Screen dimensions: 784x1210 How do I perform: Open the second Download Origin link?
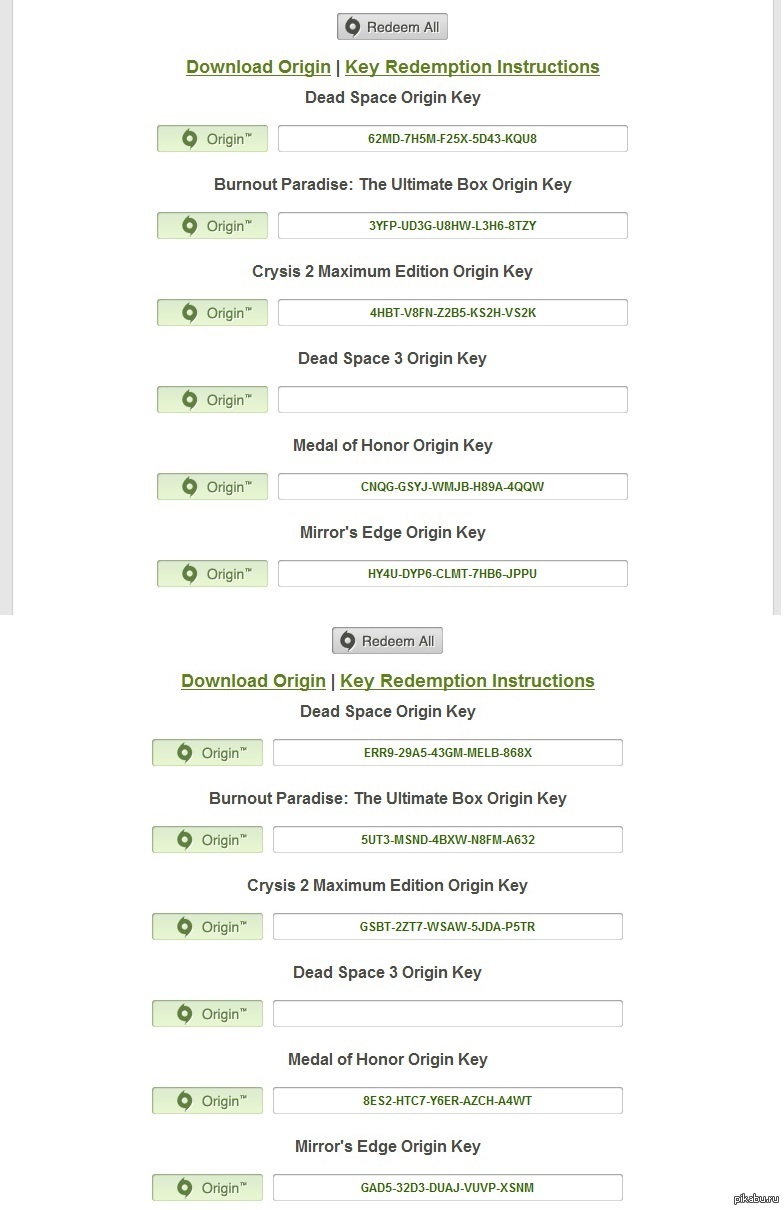pos(253,681)
